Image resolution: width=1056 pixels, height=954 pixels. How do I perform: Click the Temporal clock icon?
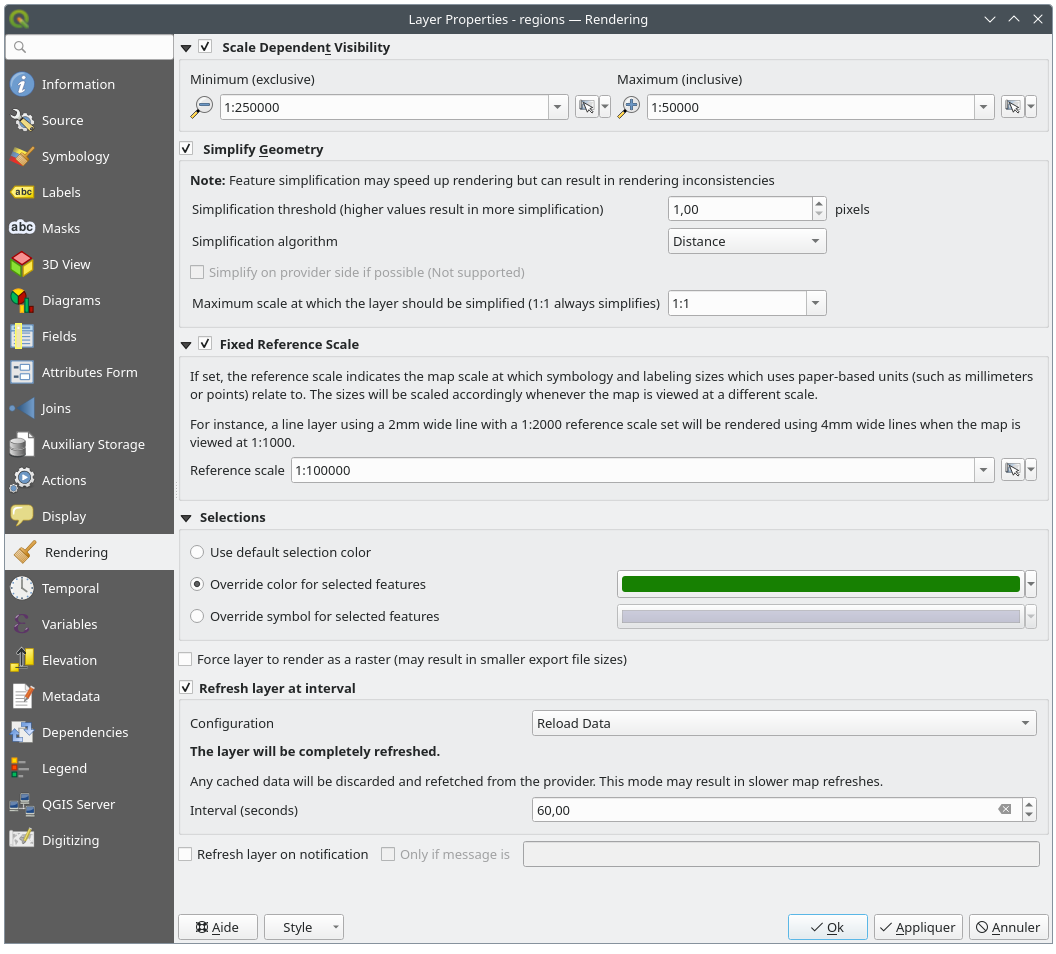pyautogui.click(x=22, y=588)
